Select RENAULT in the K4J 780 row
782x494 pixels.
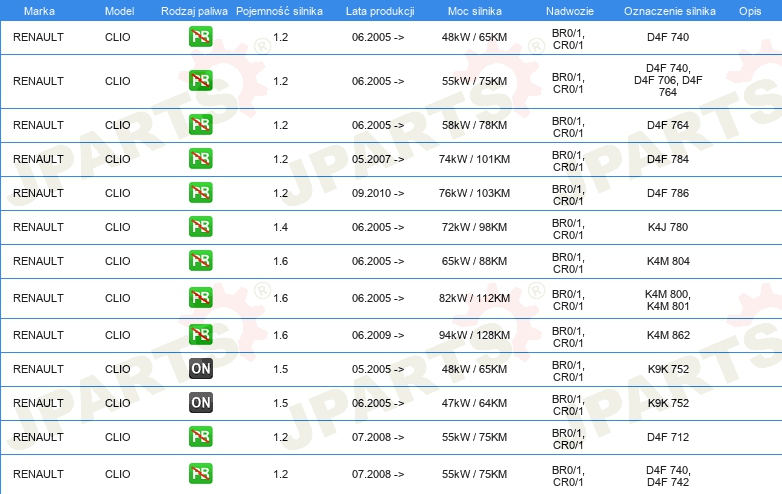(38, 227)
